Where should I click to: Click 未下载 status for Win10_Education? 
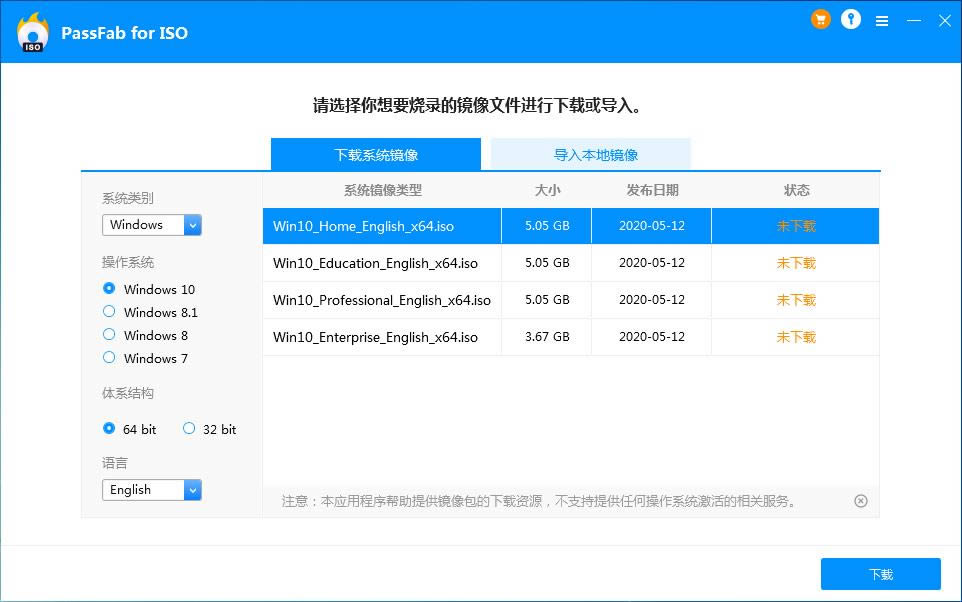pos(796,263)
